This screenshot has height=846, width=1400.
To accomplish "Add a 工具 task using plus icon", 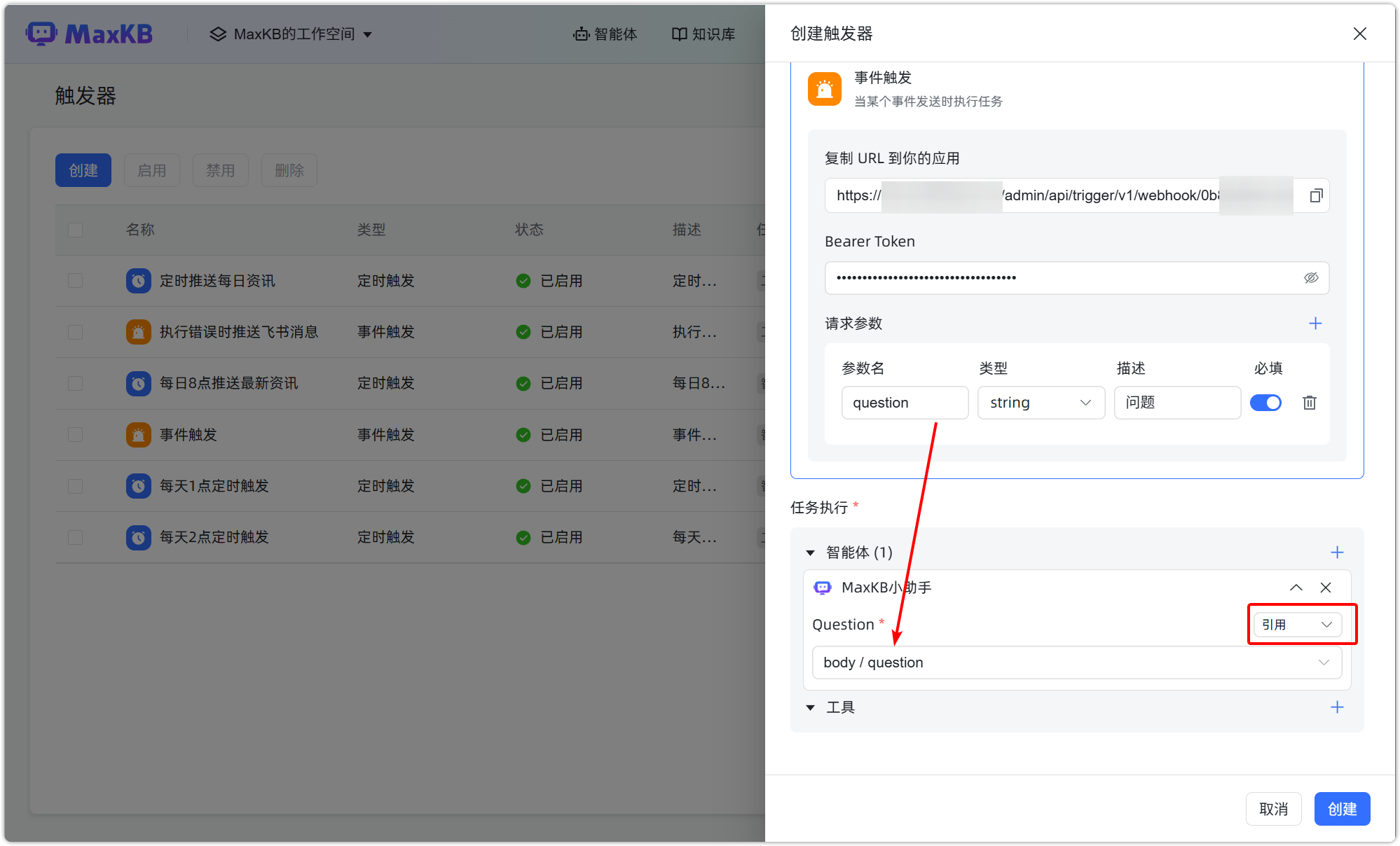I will tap(1337, 707).
